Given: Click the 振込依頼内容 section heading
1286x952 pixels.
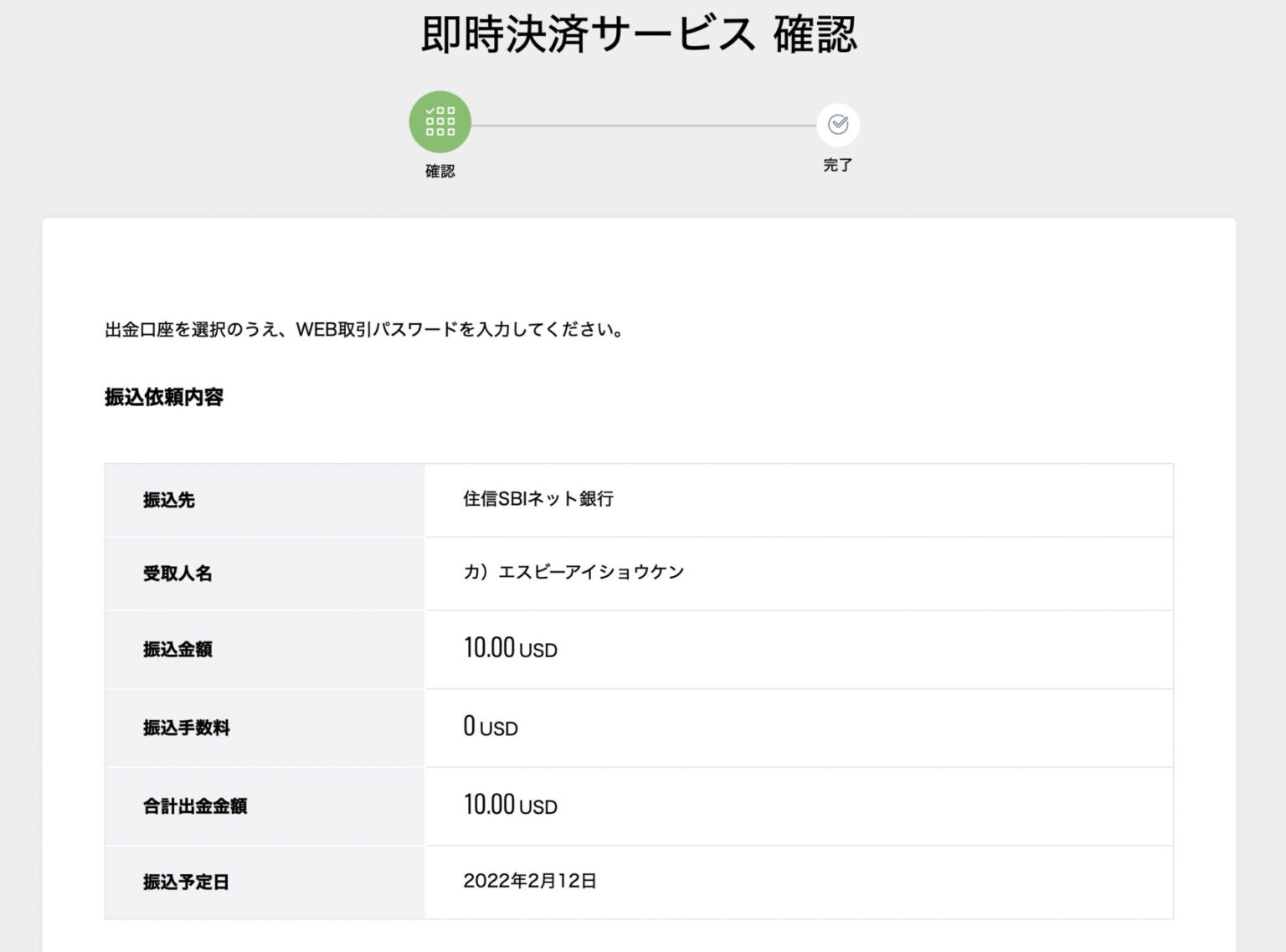Looking at the screenshot, I should pos(164,397).
